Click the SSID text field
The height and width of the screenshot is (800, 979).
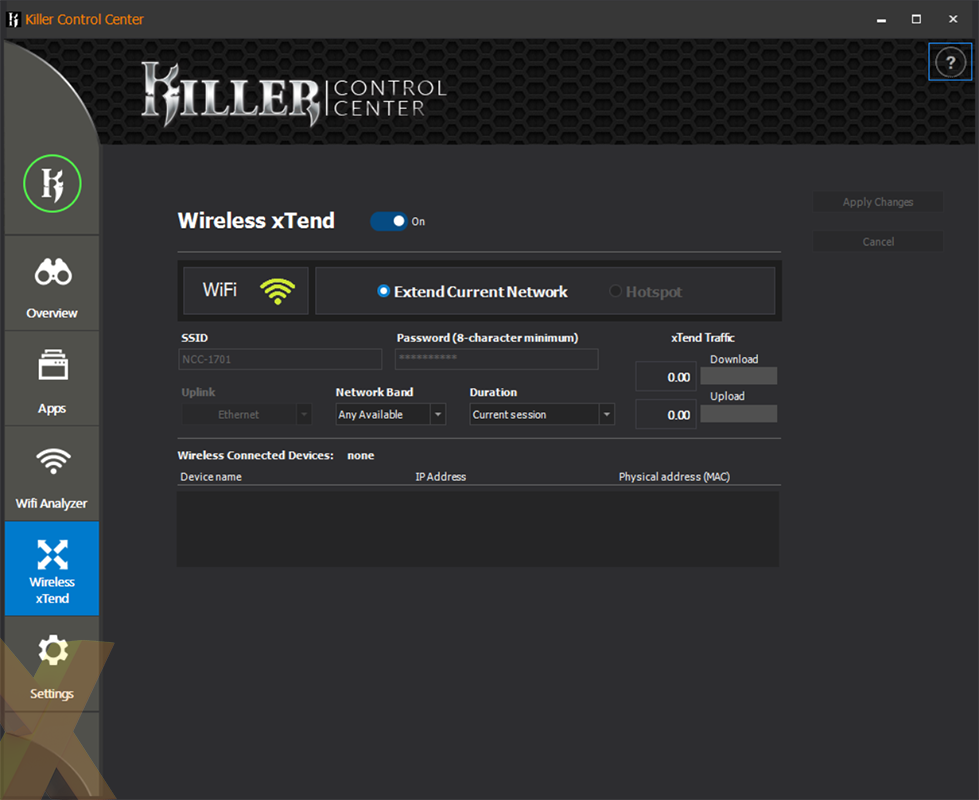280,359
